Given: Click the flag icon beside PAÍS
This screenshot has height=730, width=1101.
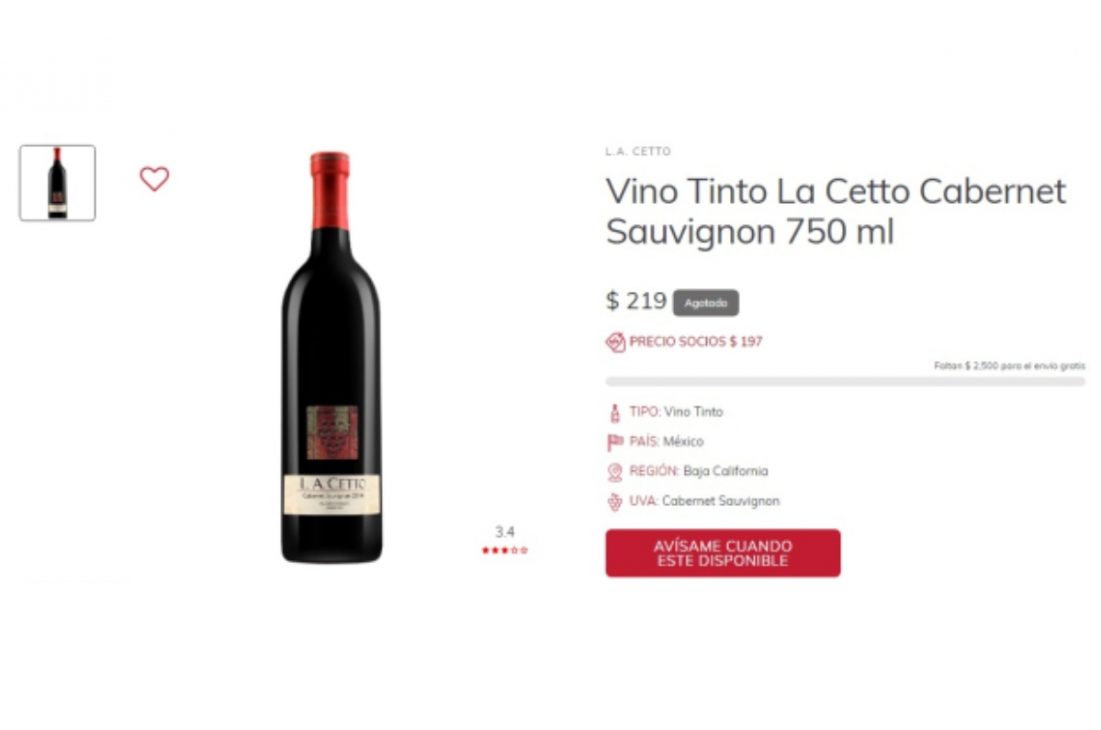Looking at the screenshot, I should point(615,442).
